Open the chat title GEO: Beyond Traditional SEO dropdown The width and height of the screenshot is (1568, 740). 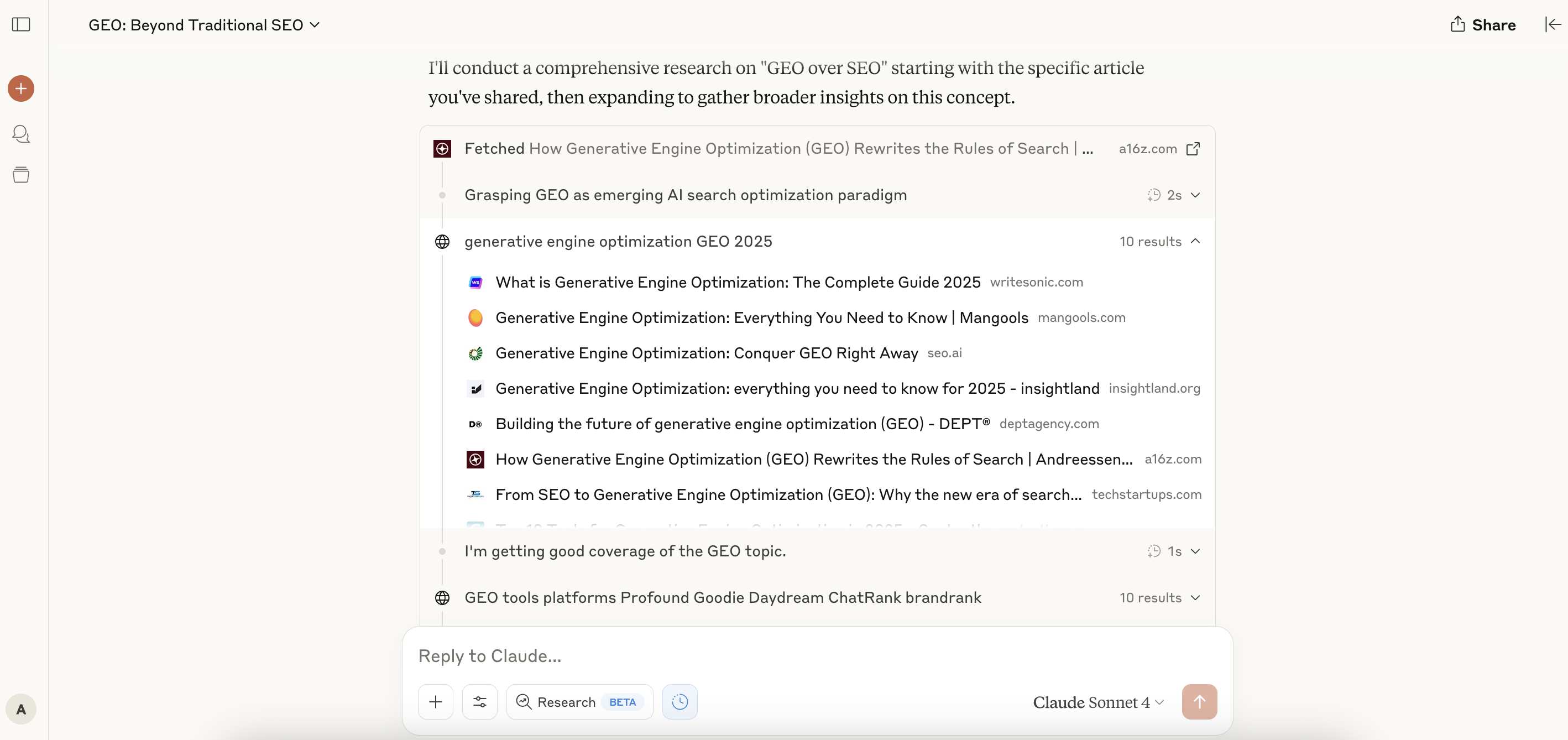pos(204,25)
